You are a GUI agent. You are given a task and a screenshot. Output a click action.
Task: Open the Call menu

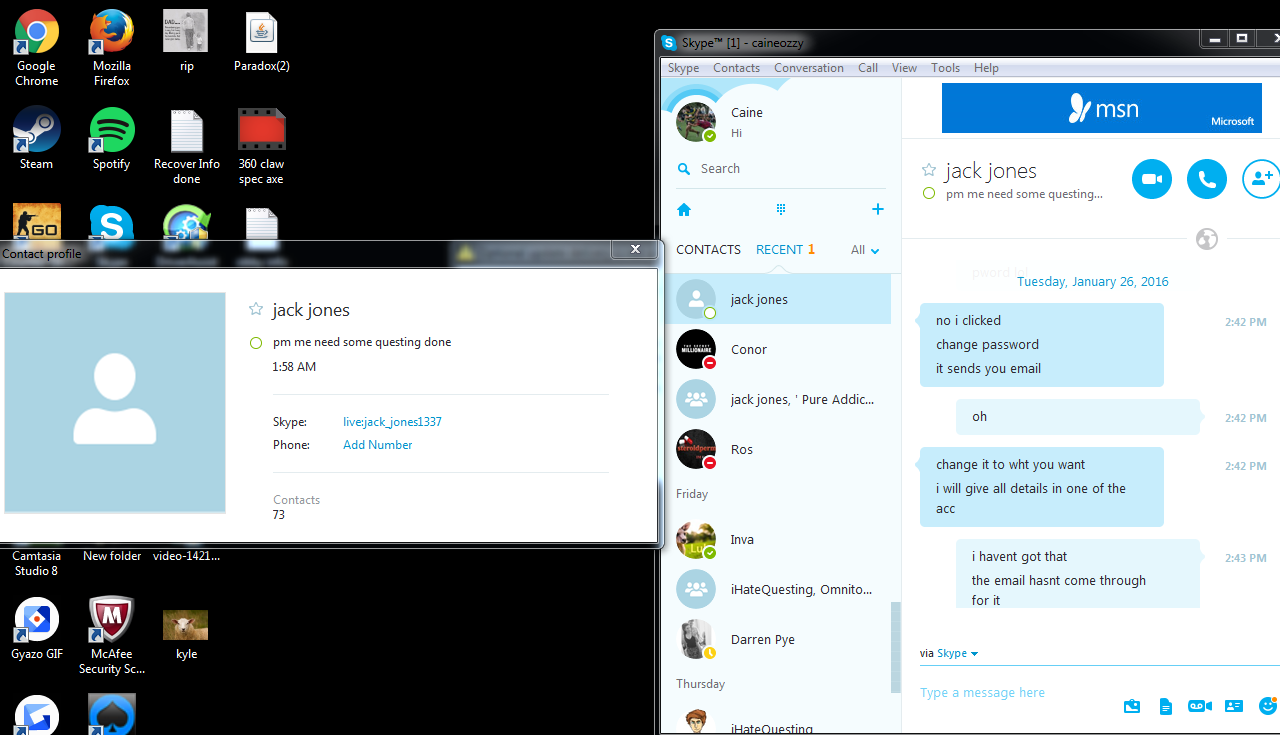point(868,68)
